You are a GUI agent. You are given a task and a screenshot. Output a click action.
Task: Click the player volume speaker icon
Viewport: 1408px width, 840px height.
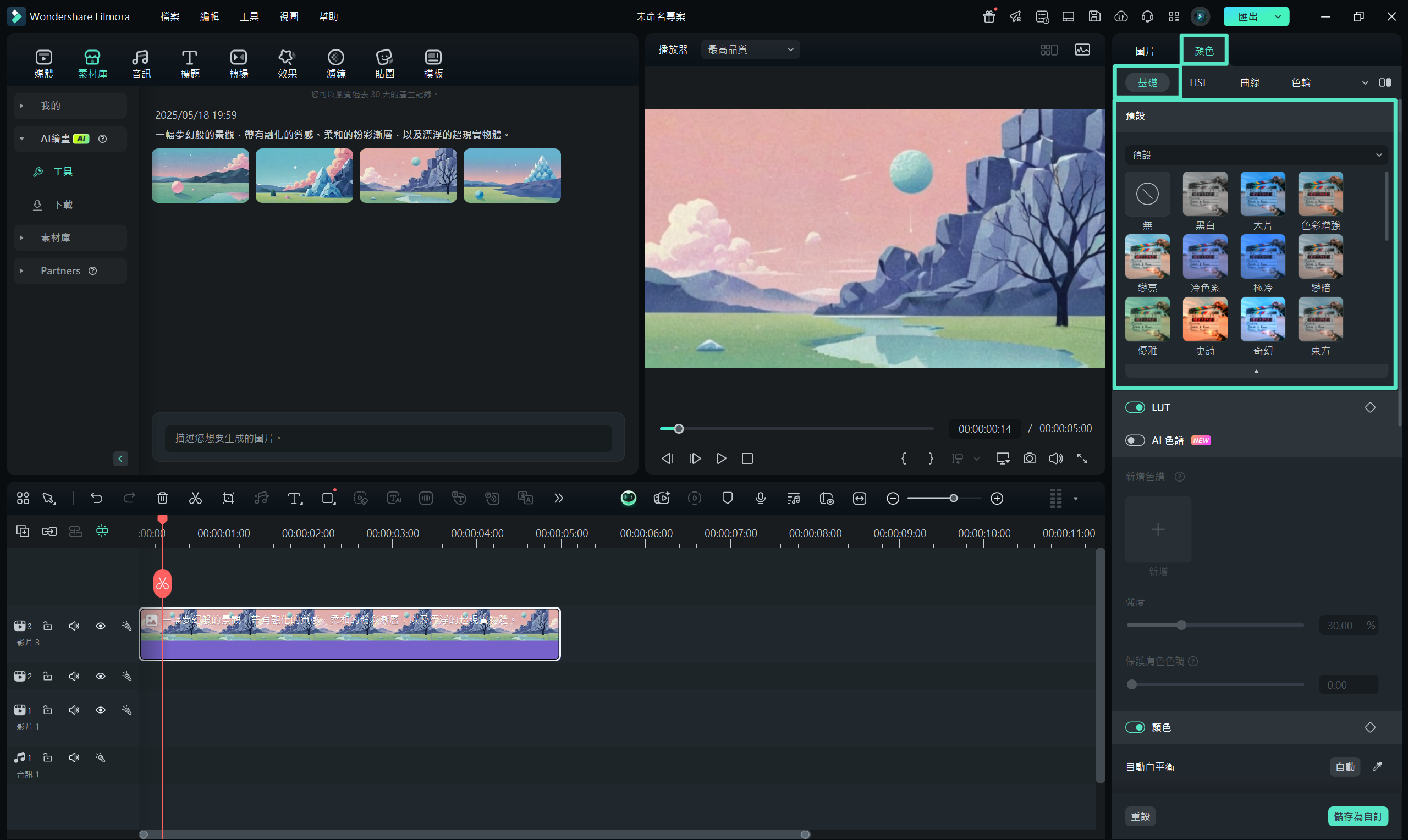tap(1056, 458)
